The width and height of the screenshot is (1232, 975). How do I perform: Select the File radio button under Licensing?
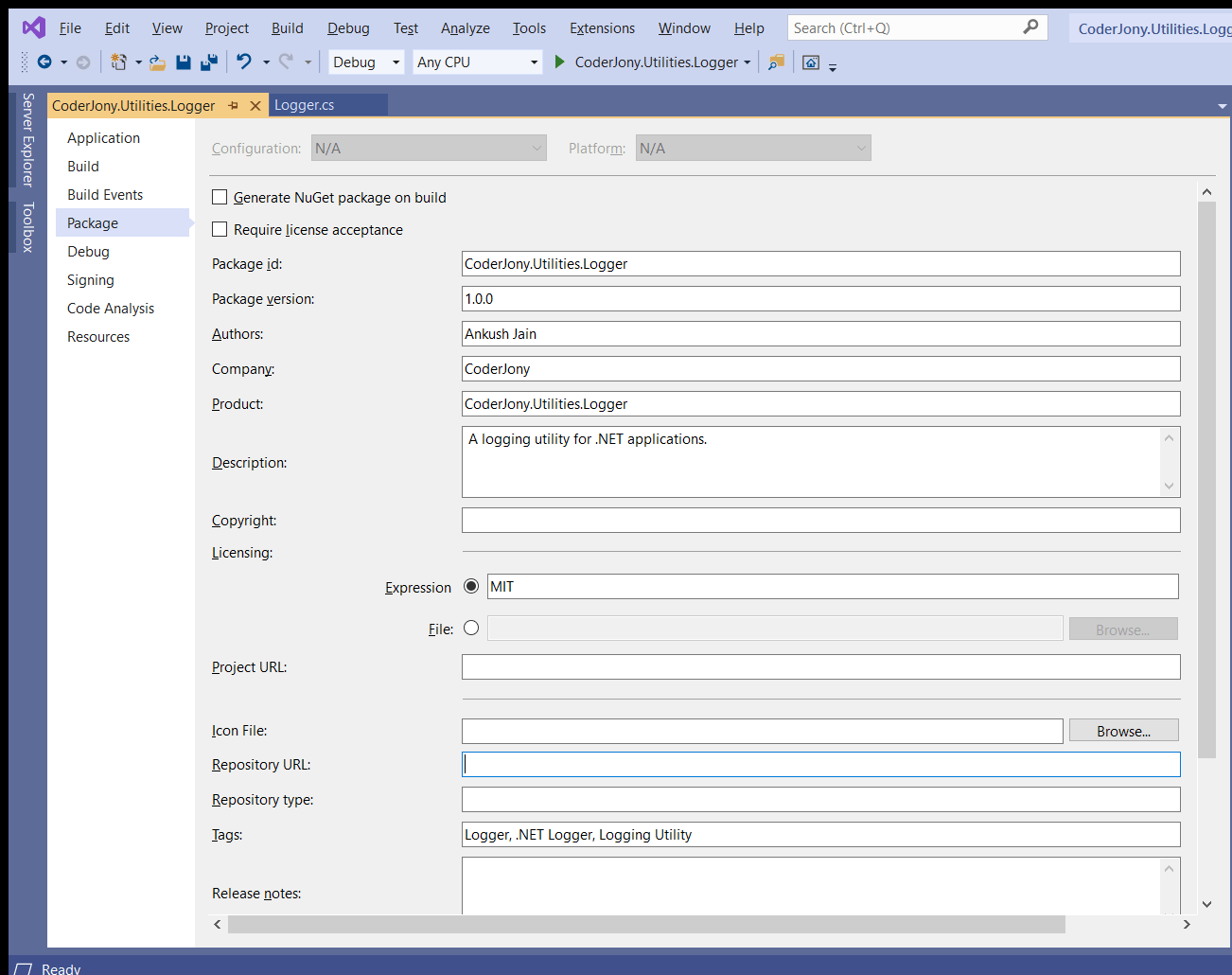coord(471,628)
